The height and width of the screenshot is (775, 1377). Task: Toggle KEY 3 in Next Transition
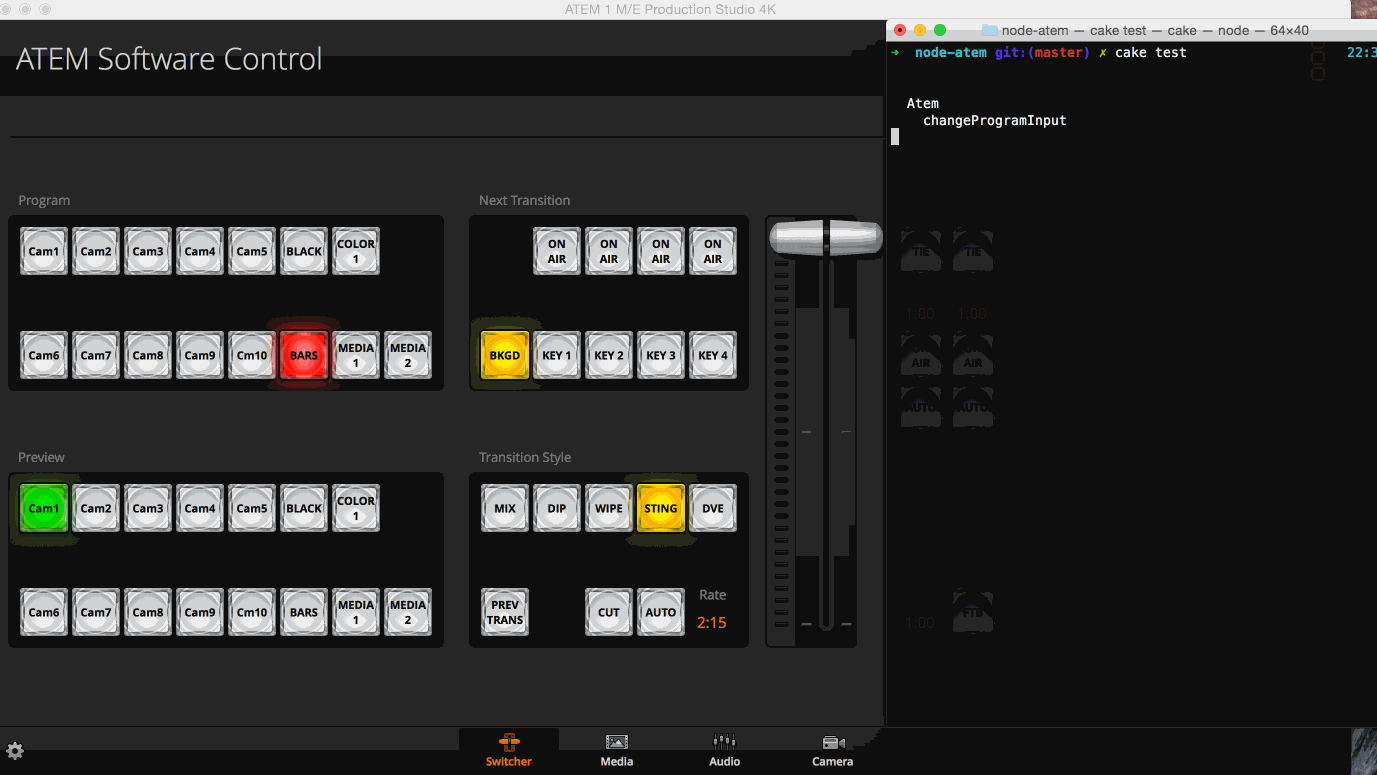click(x=661, y=355)
